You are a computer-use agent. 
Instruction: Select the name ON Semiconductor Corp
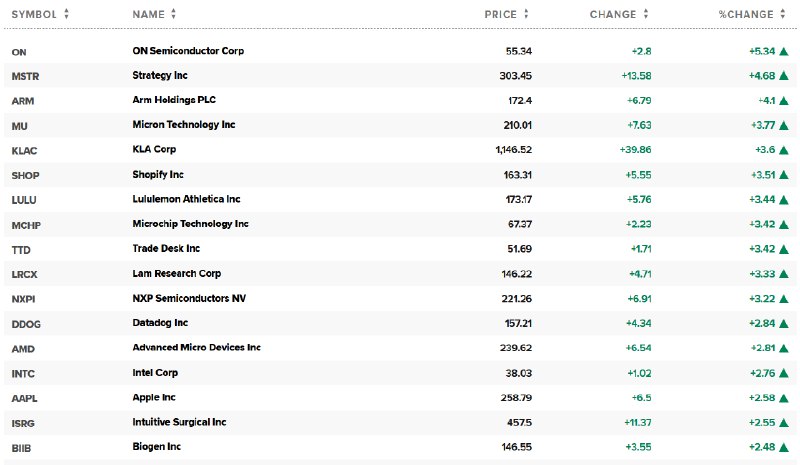pos(188,51)
